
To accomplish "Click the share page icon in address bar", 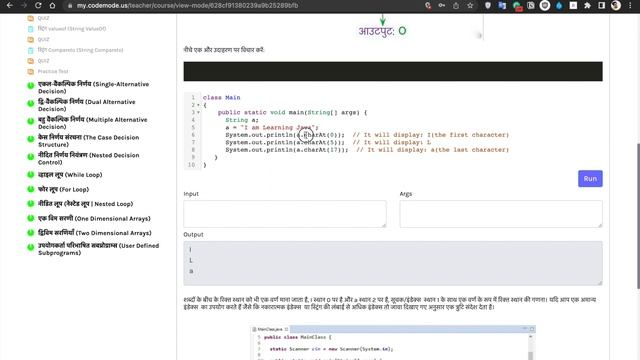I will [456, 6].
